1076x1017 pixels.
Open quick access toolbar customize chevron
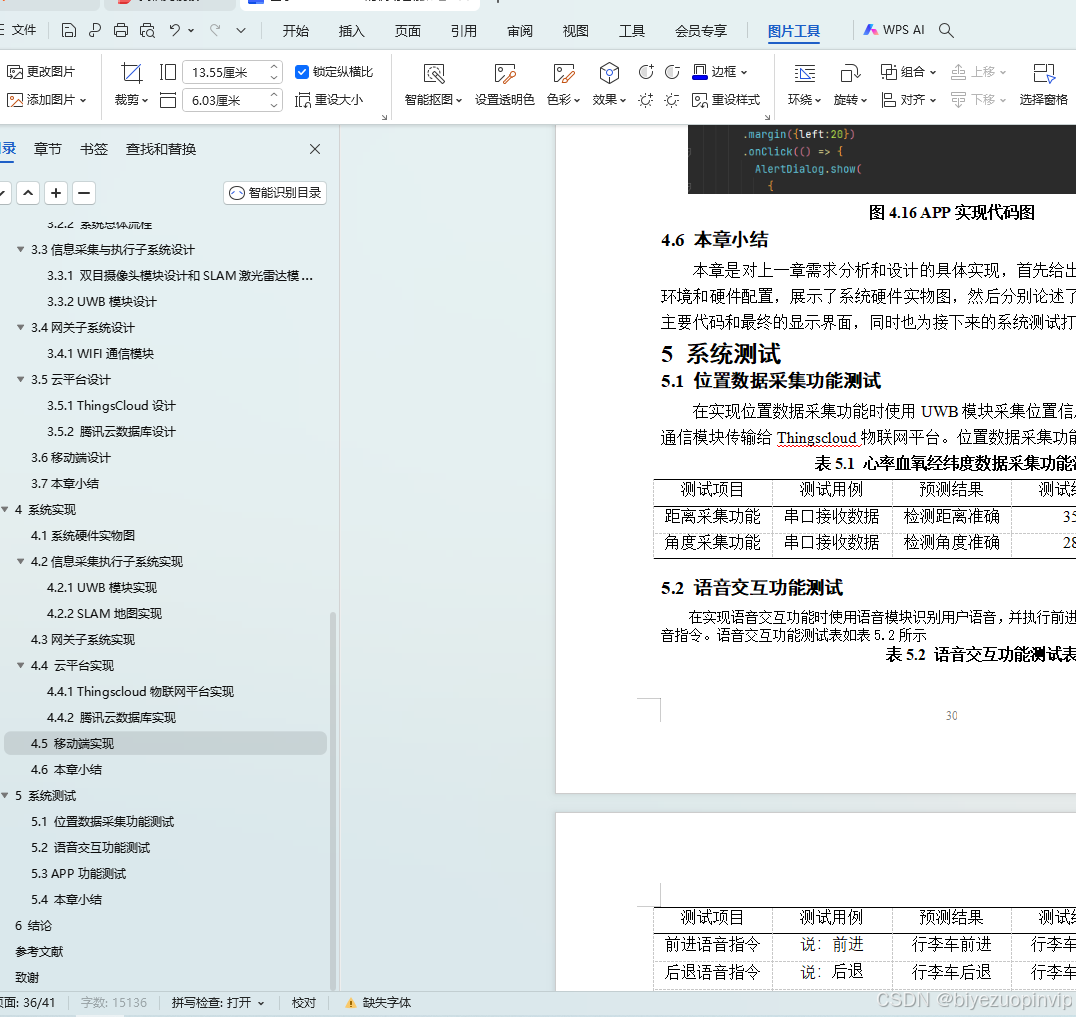(x=241, y=30)
